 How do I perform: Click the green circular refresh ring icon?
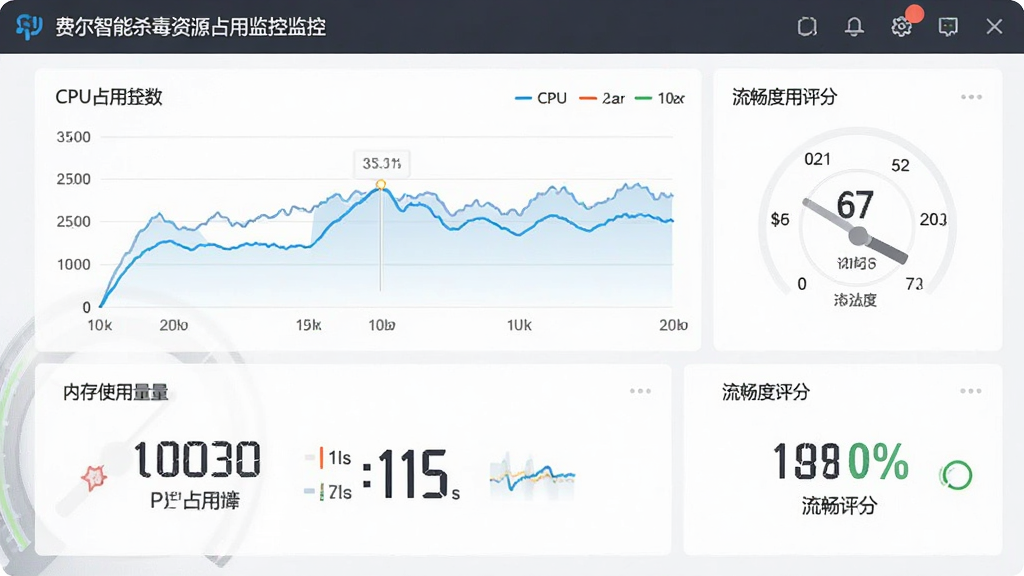(956, 475)
